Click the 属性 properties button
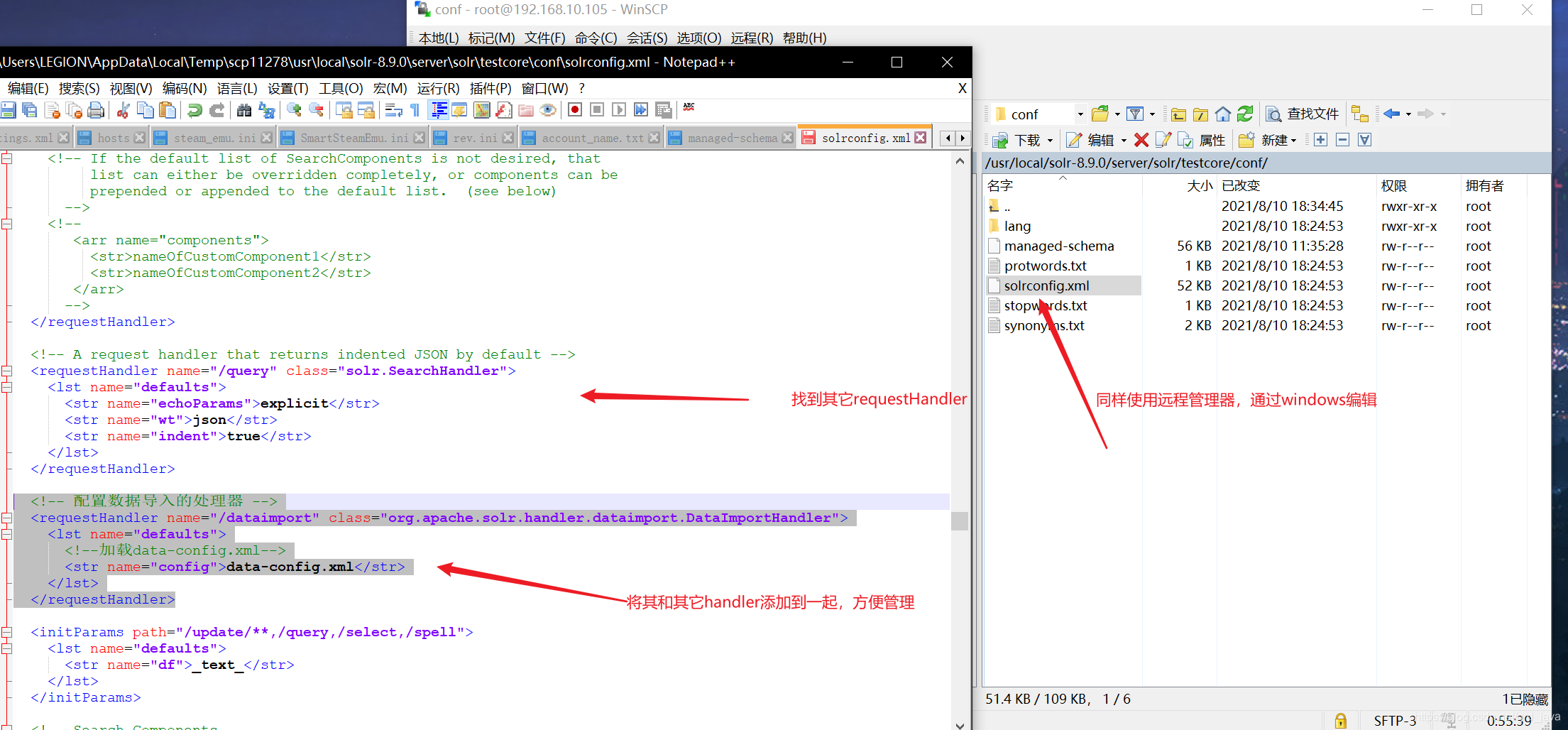 tap(1202, 140)
